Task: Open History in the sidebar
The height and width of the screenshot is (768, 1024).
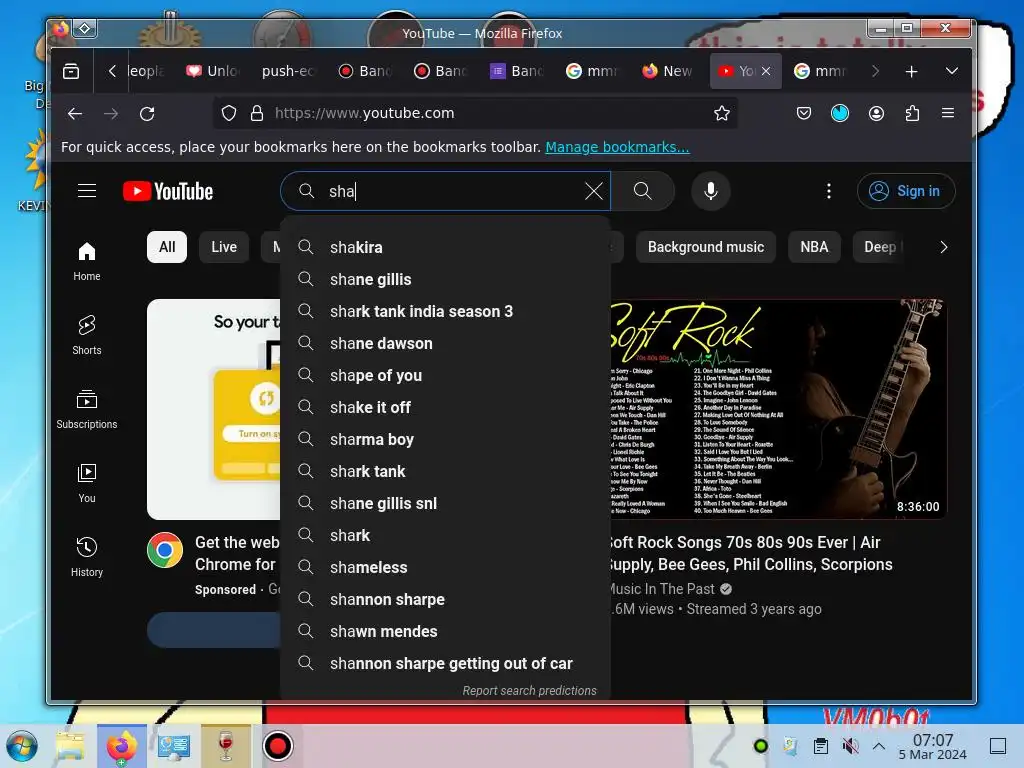Action: (87, 557)
